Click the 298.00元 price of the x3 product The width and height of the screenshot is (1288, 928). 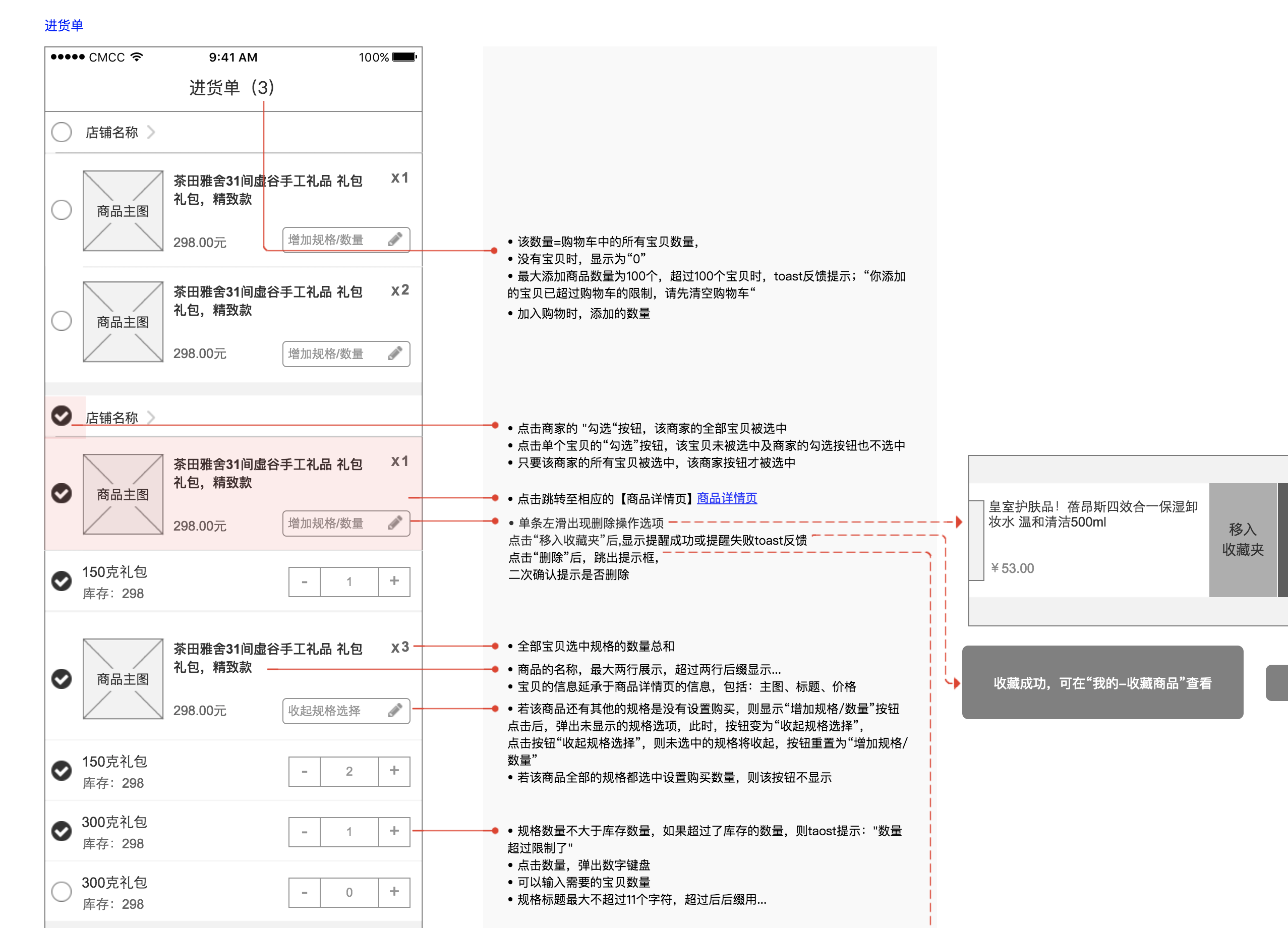pyautogui.click(x=199, y=711)
